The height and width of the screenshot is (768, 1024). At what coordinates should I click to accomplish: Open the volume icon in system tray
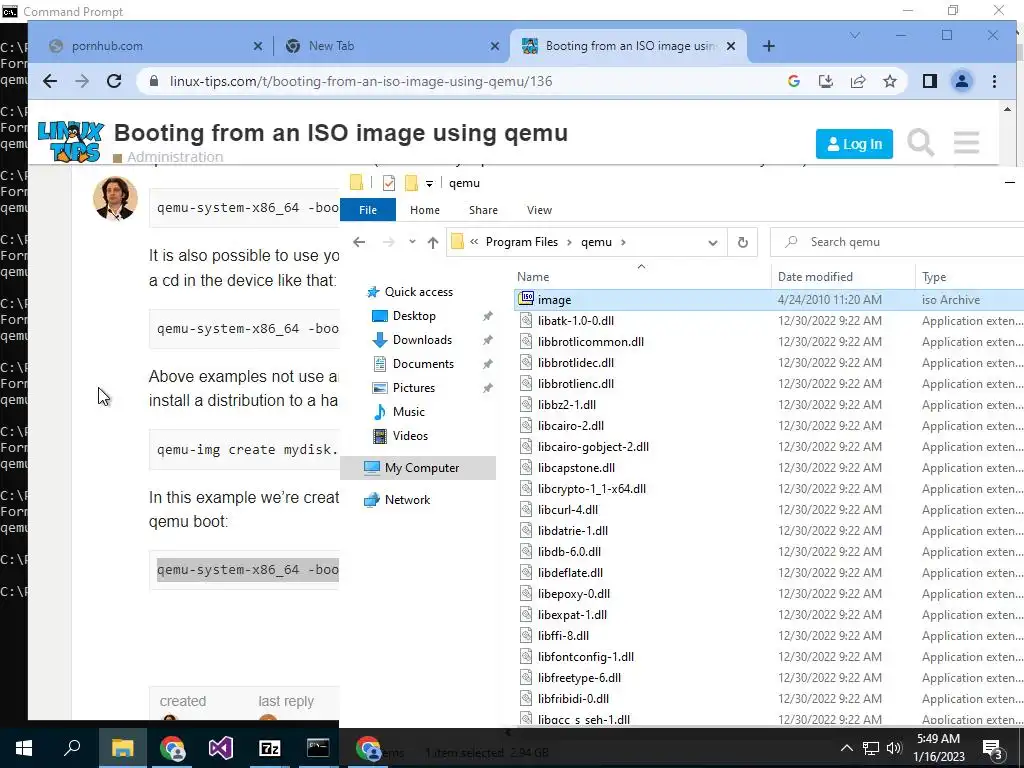point(894,748)
